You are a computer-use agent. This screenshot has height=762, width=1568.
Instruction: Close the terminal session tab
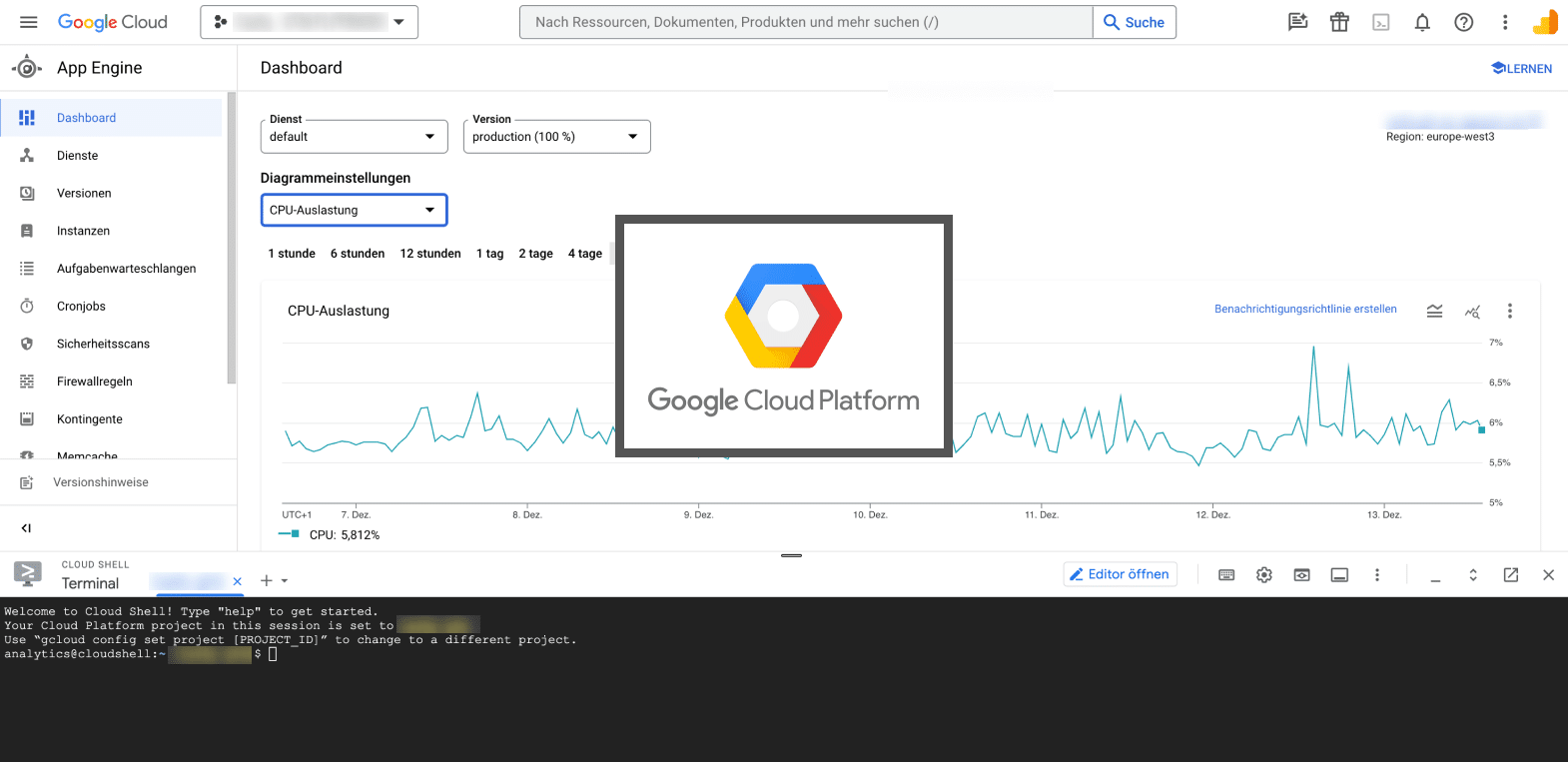coord(238,581)
